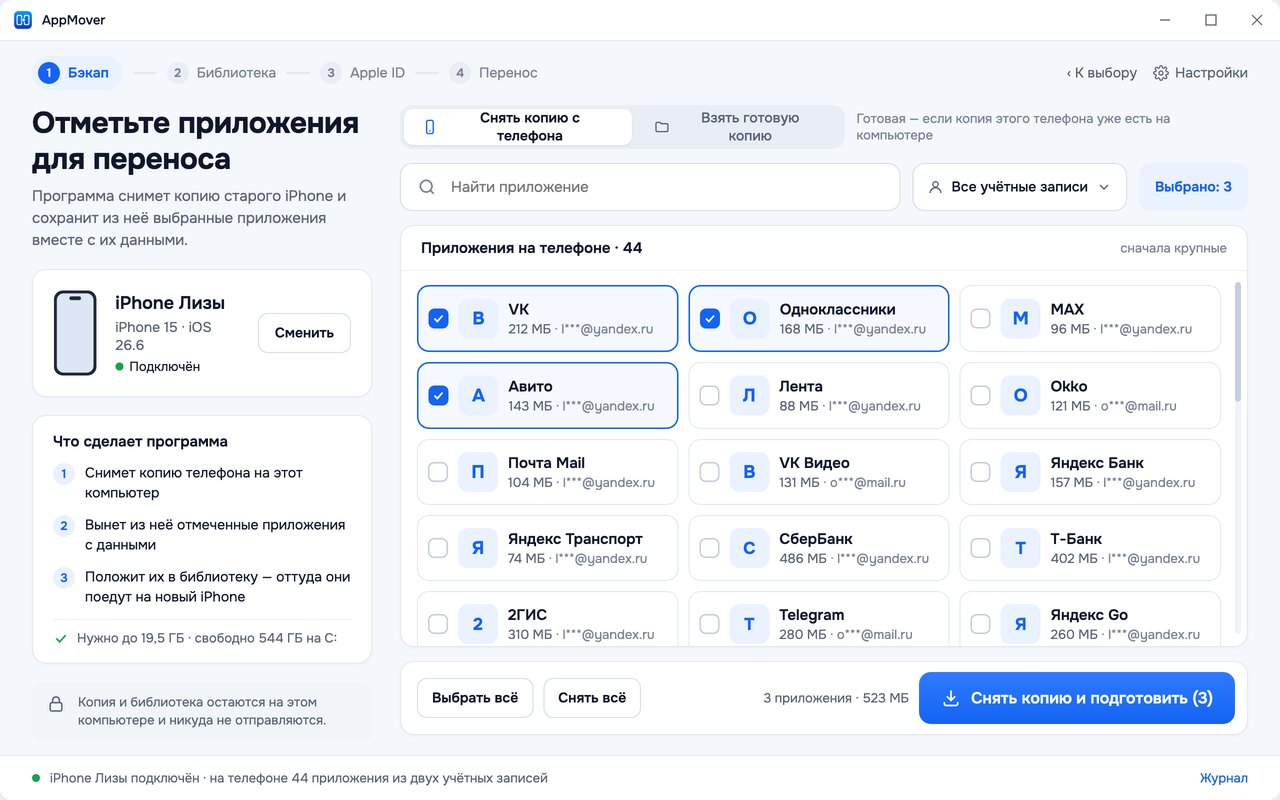1280x800 pixels.
Task: Click the app list vertical scrollbar
Action: point(1238,342)
